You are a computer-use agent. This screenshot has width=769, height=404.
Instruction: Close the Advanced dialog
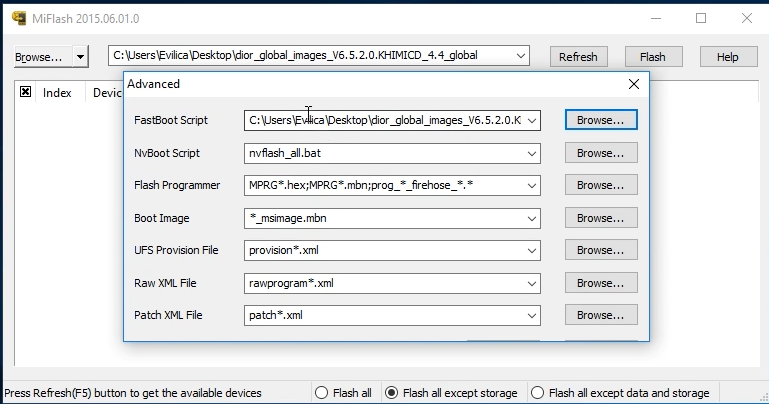point(634,84)
